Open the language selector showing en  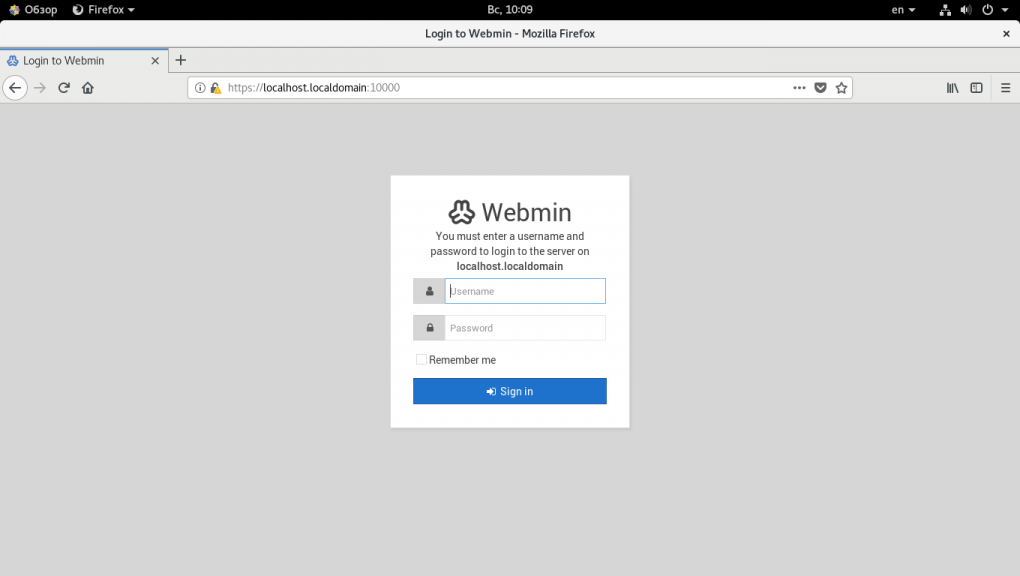(902, 9)
